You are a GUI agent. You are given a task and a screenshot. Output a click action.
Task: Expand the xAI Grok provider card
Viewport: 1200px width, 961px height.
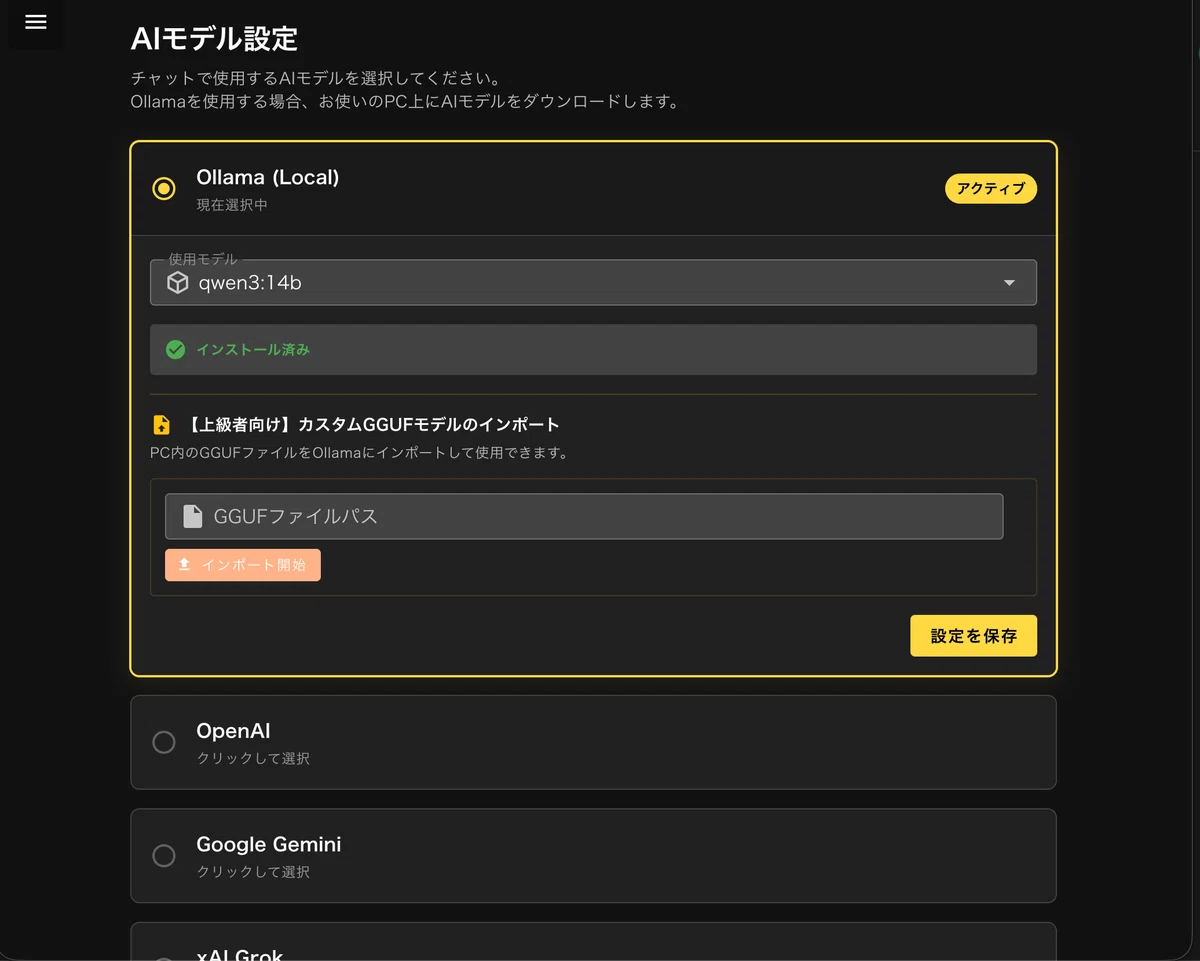point(593,942)
